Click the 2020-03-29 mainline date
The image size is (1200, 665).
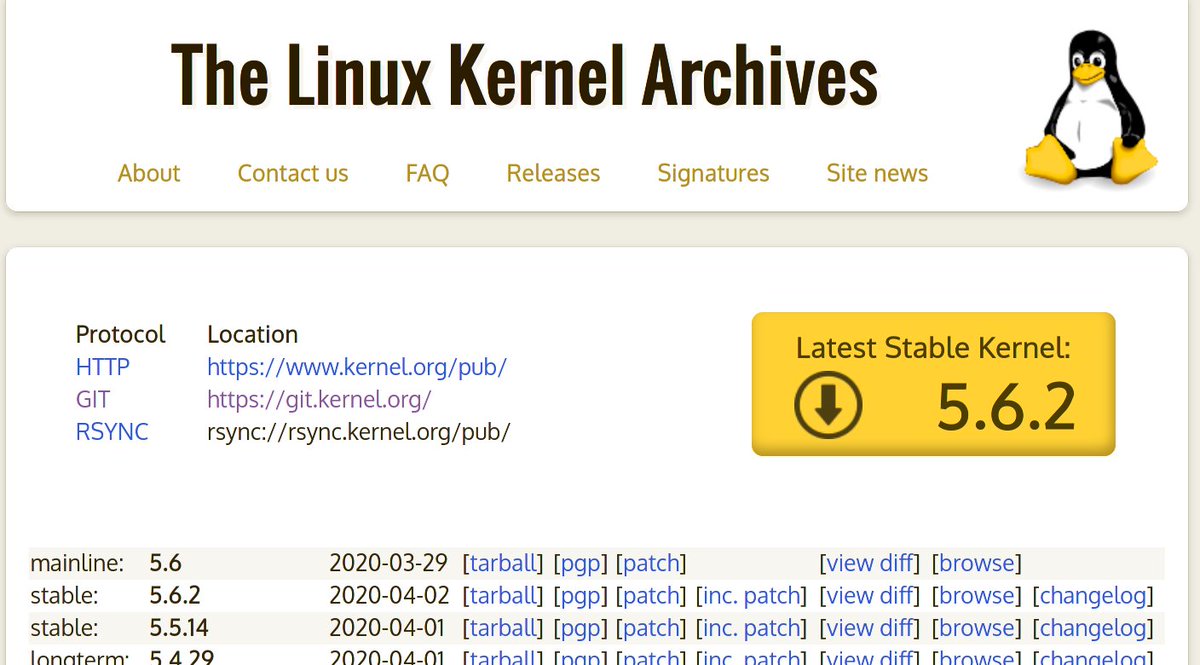(389, 563)
